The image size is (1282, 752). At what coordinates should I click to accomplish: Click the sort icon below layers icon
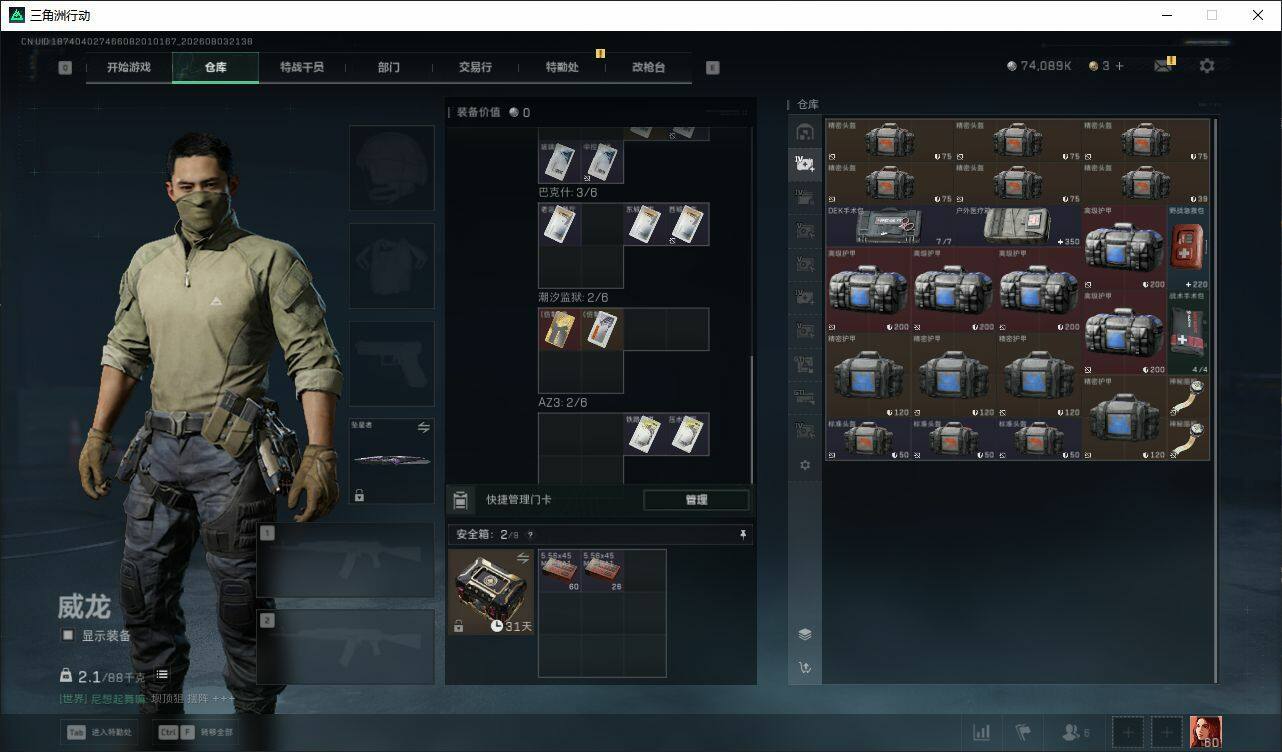(x=805, y=668)
